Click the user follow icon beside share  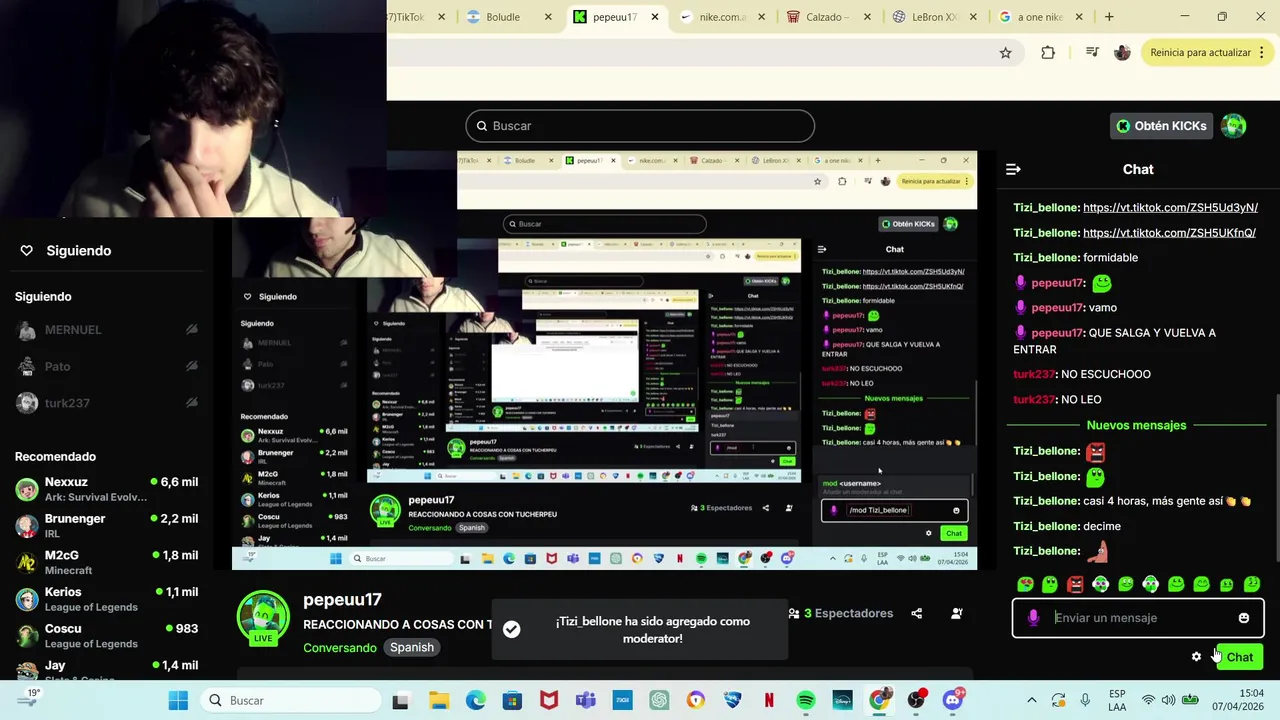click(957, 613)
